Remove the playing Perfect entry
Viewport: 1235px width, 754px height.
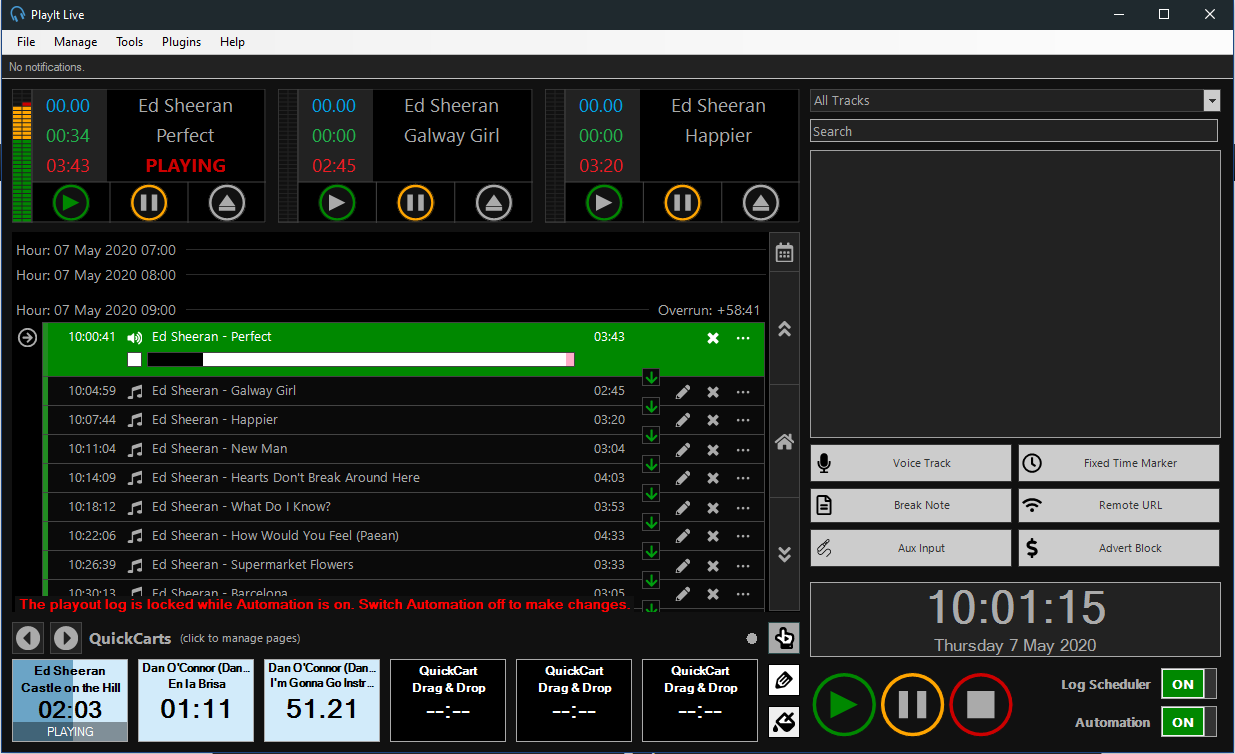pyautogui.click(x=713, y=338)
